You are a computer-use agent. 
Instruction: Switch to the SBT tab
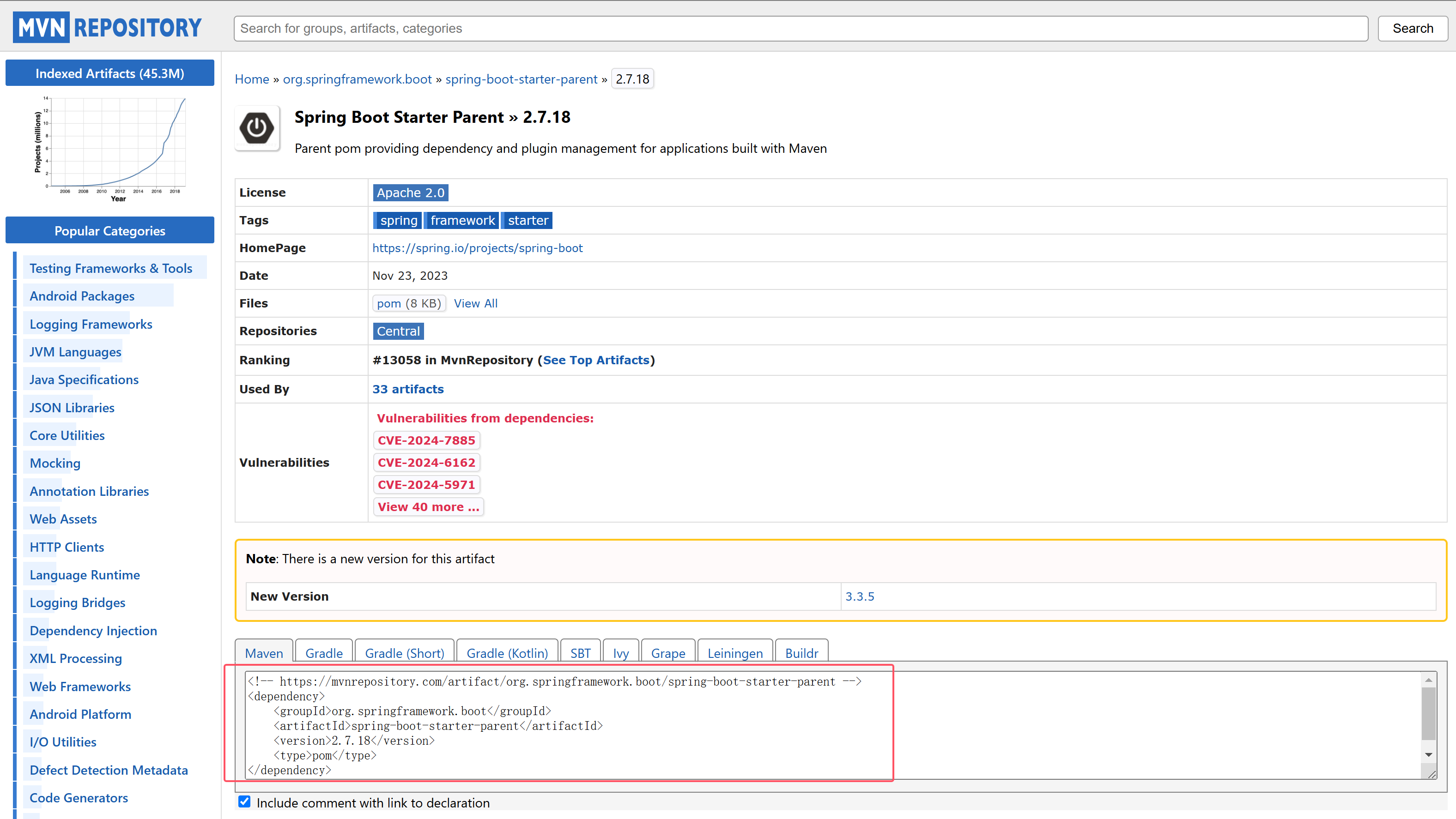581,652
